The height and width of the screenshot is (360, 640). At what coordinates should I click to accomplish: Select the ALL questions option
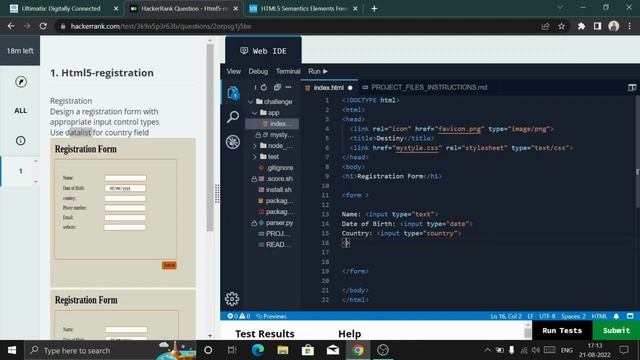(20, 111)
